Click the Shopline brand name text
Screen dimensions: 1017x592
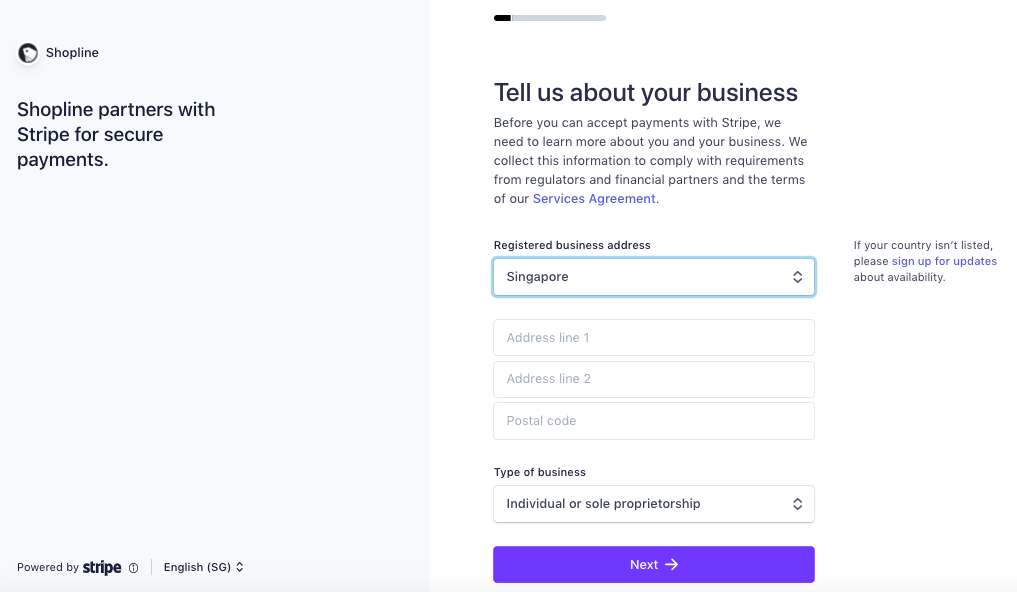click(72, 53)
